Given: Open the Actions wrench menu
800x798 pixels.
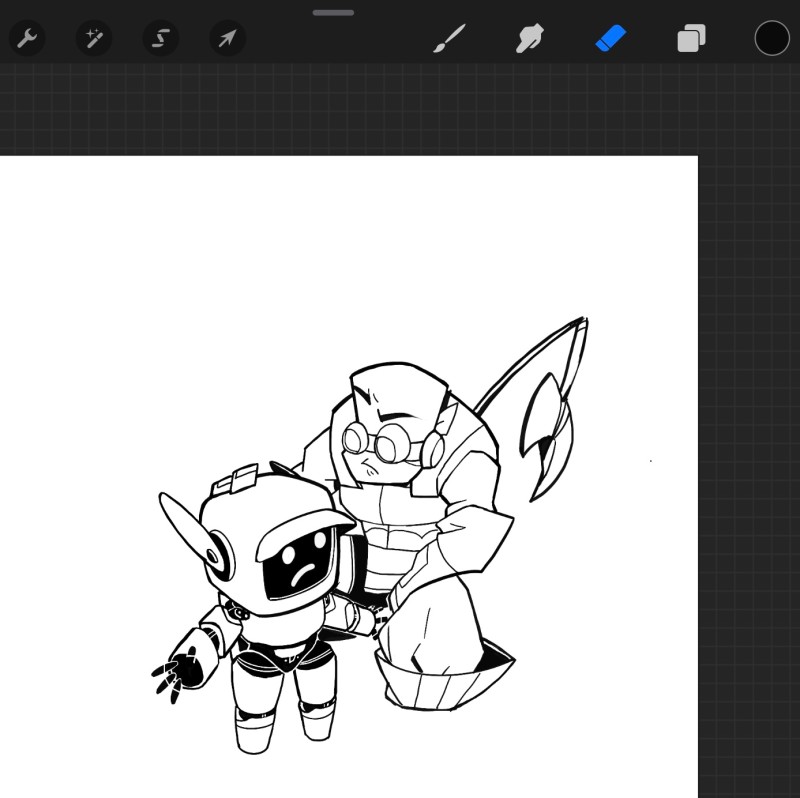Looking at the screenshot, I should point(27,38).
